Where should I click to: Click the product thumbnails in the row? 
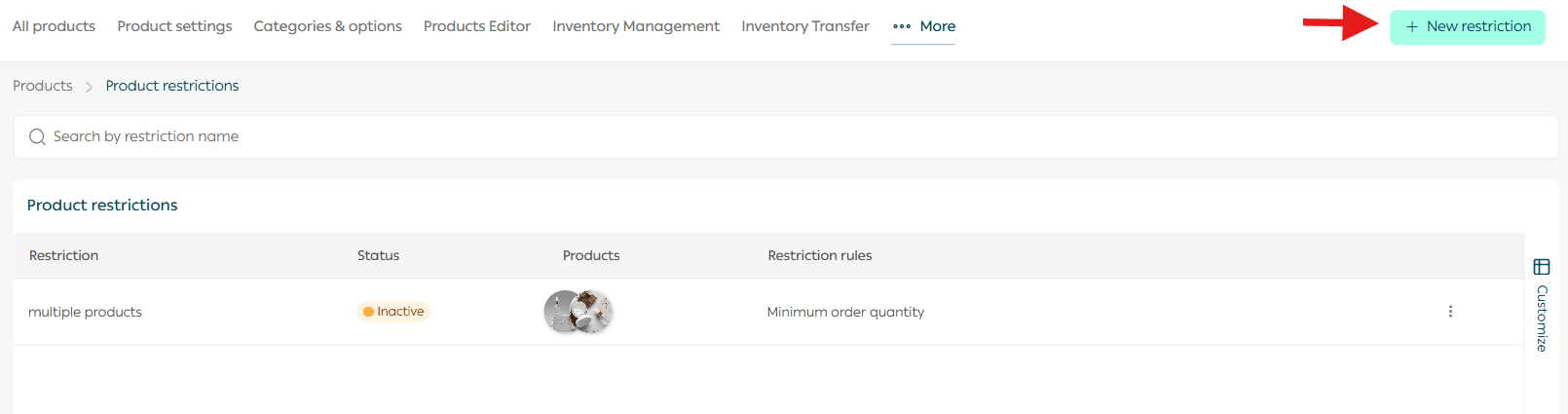578,312
